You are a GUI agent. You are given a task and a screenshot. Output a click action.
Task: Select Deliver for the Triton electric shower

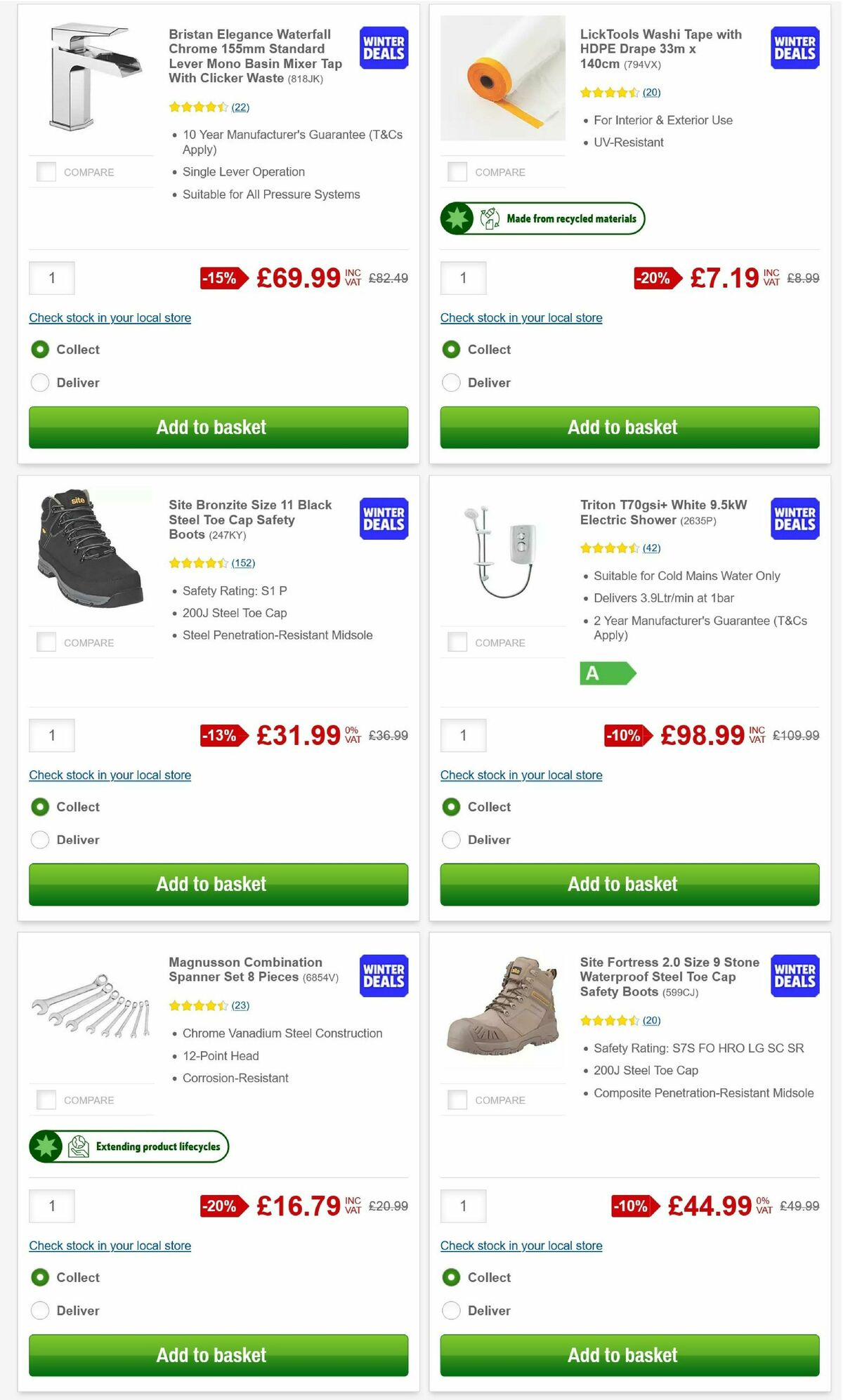[x=451, y=840]
